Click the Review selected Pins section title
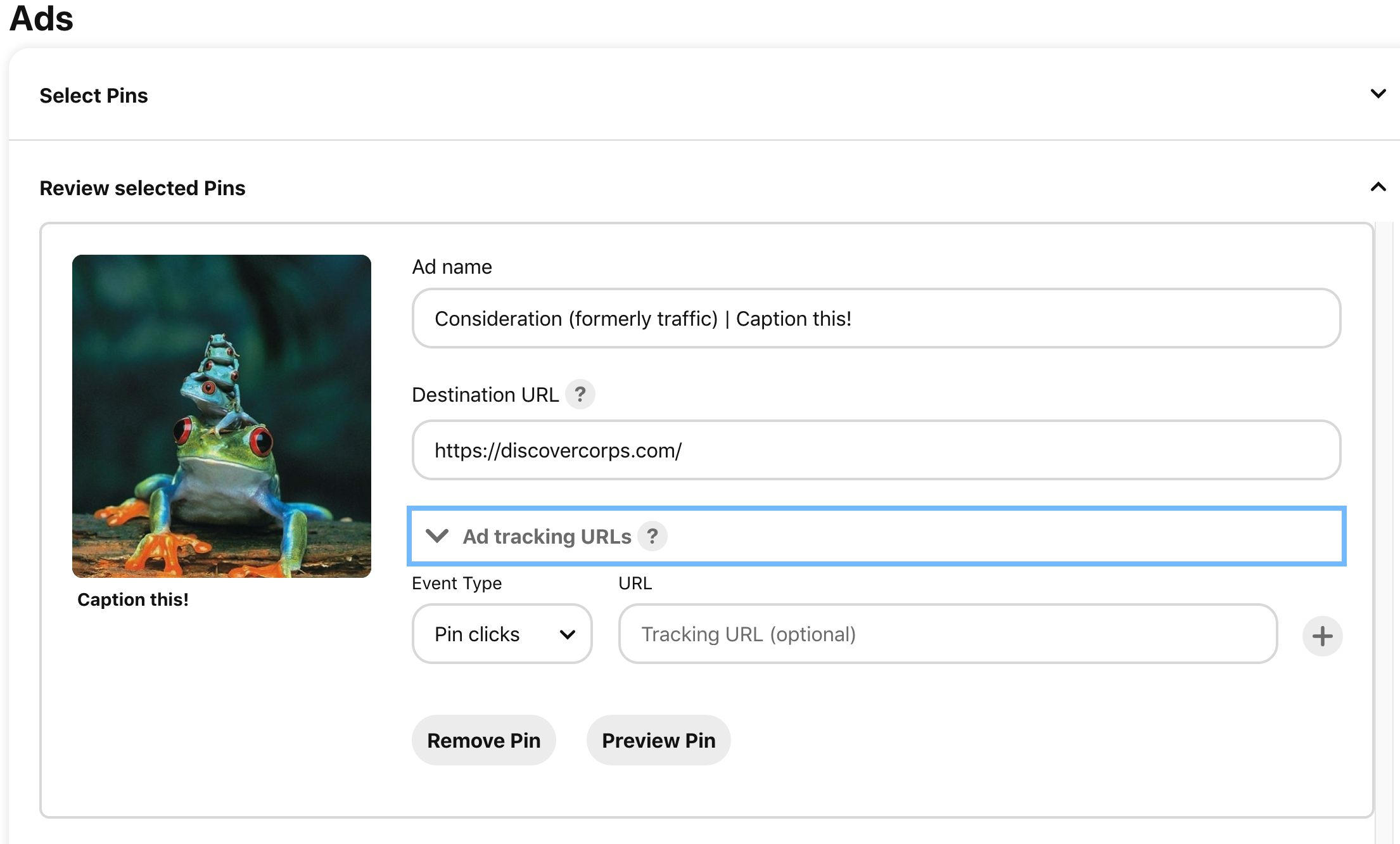Viewport: 1400px width, 844px height. [143, 188]
